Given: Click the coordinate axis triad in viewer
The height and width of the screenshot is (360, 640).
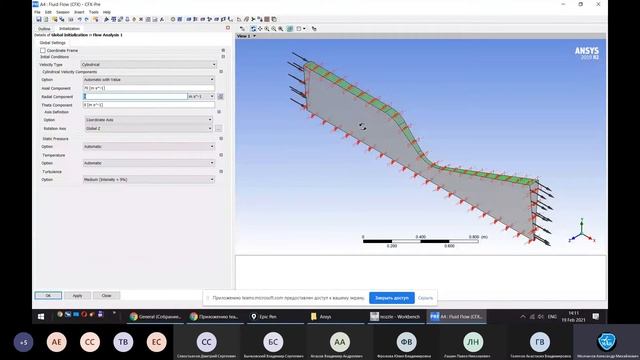Looking at the screenshot, I should point(582,231).
